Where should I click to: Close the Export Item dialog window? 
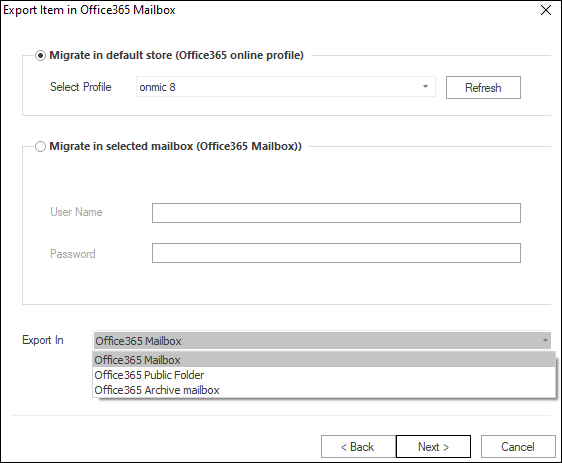(546, 10)
